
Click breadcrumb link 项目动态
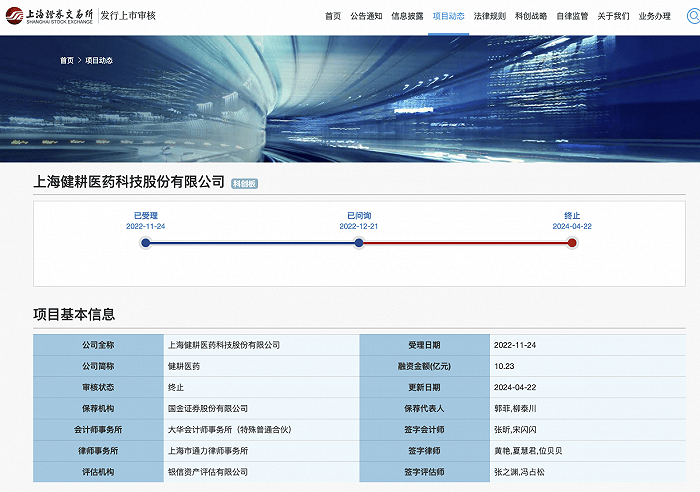pyautogui.click(x=99, y=60)
